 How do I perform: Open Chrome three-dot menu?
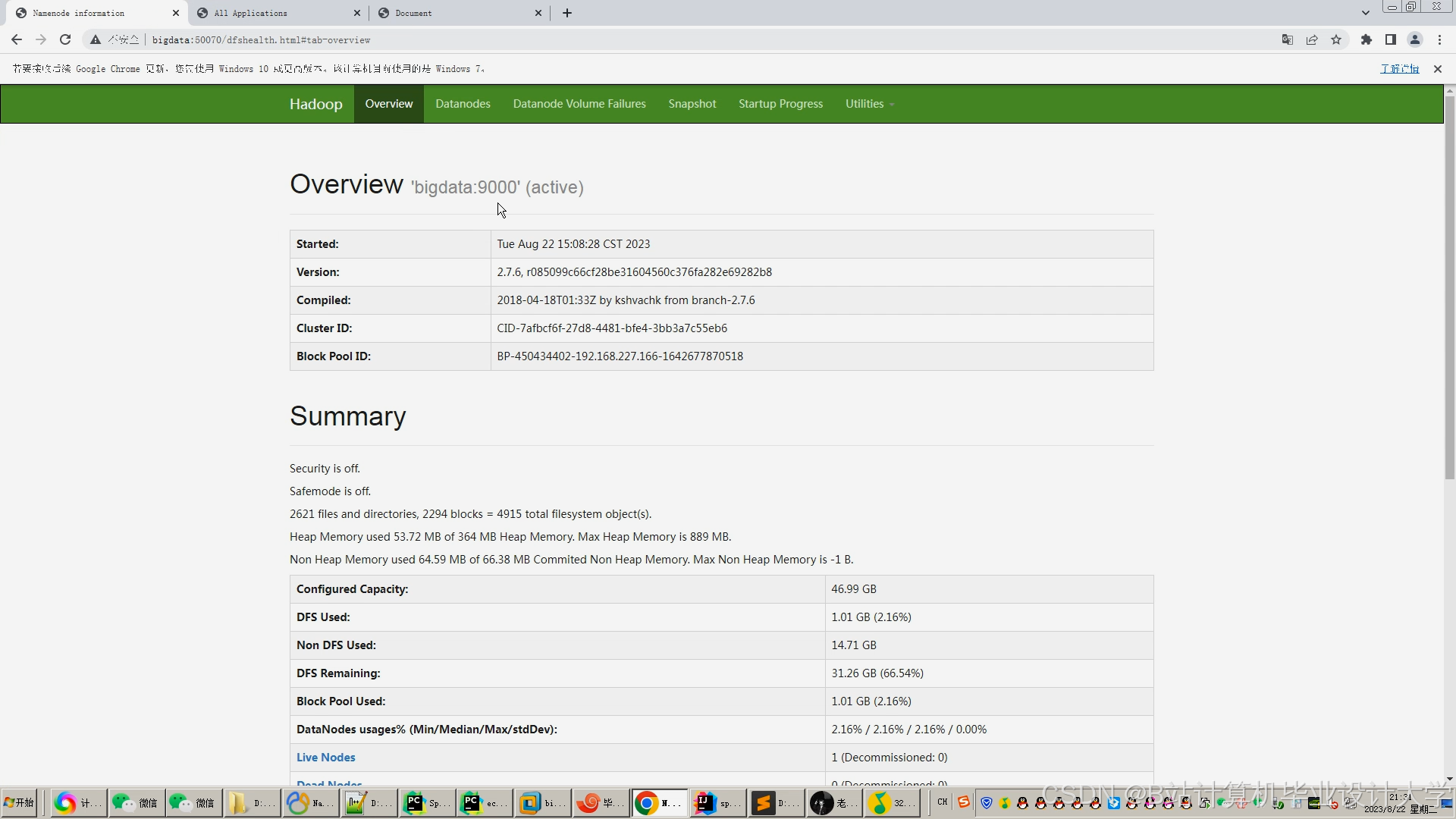pos(1439,39)
